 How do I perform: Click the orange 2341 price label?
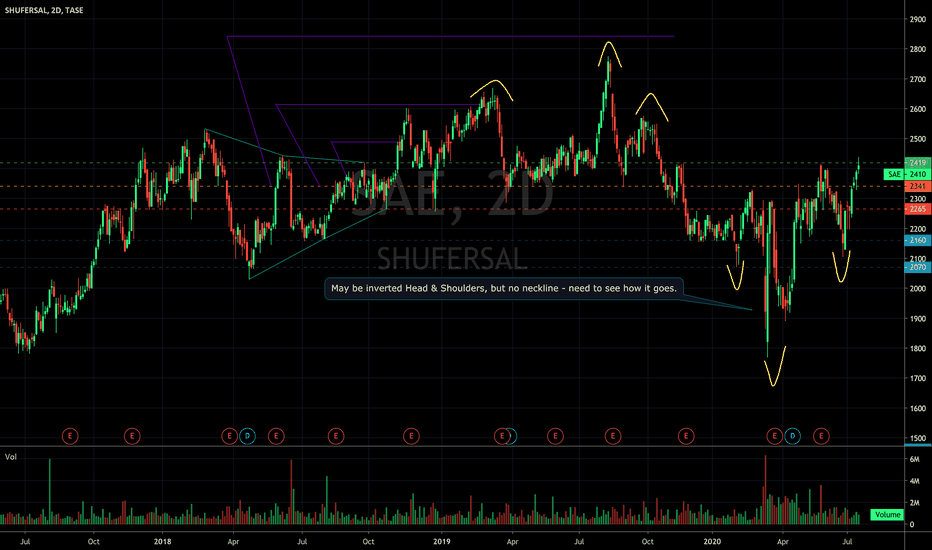pos(918,186)
